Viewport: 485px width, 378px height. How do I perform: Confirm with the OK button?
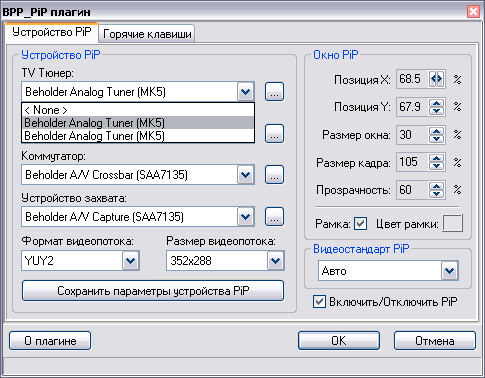point(339,341)
